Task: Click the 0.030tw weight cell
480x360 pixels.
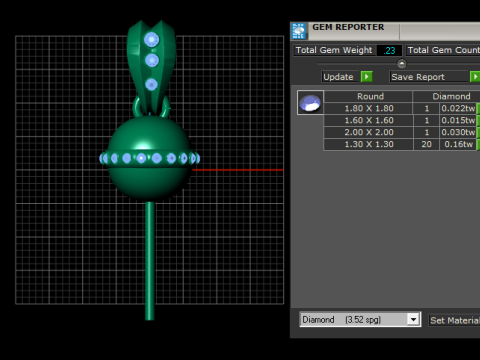Action: coord(458,132)
